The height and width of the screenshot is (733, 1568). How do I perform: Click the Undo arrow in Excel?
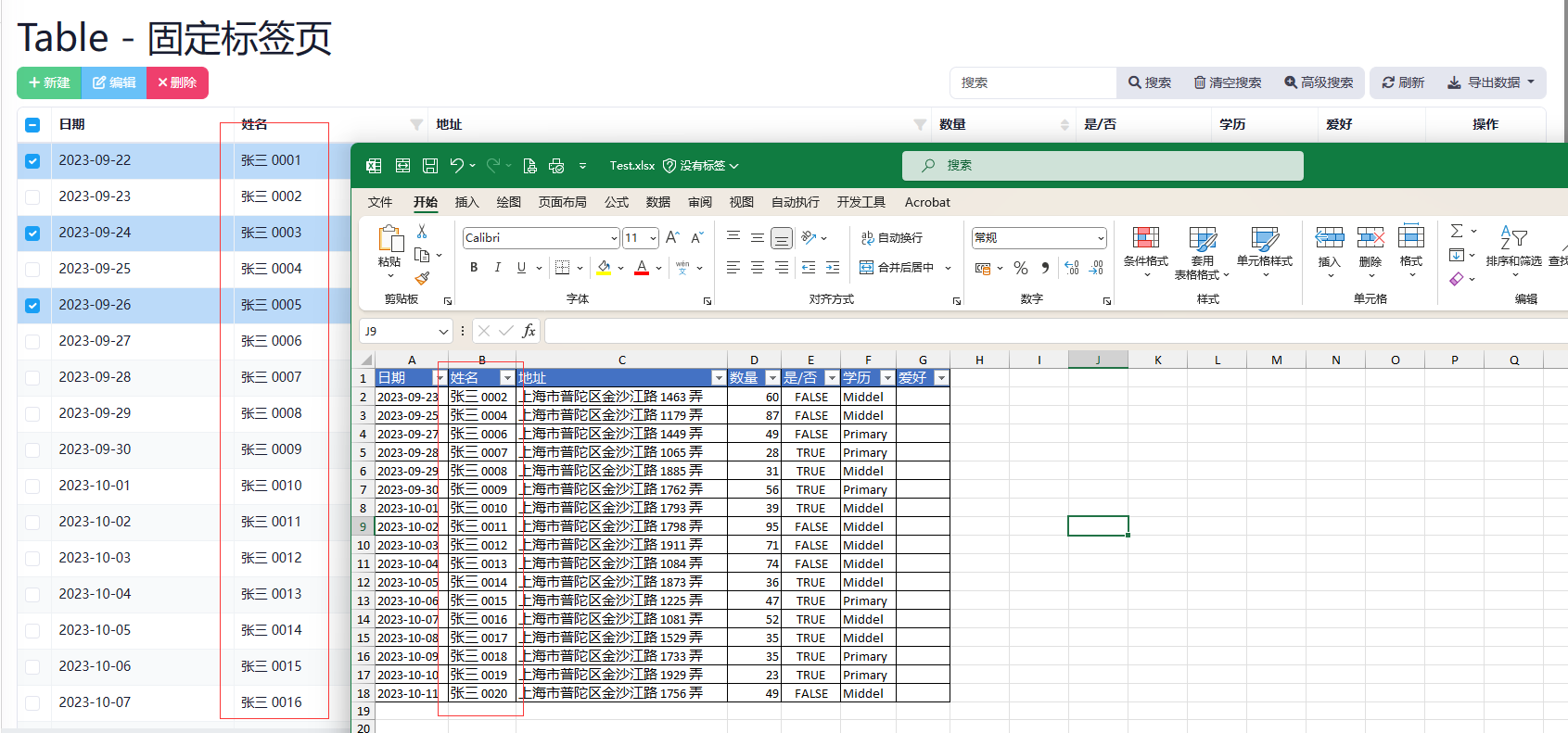(457, 166)
